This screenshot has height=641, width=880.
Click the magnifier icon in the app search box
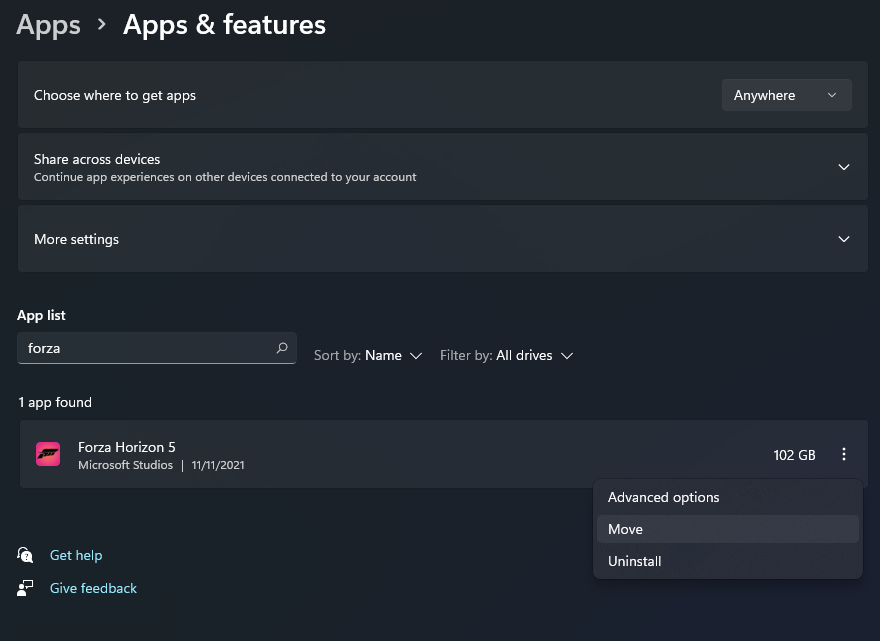tap(282, 348)
